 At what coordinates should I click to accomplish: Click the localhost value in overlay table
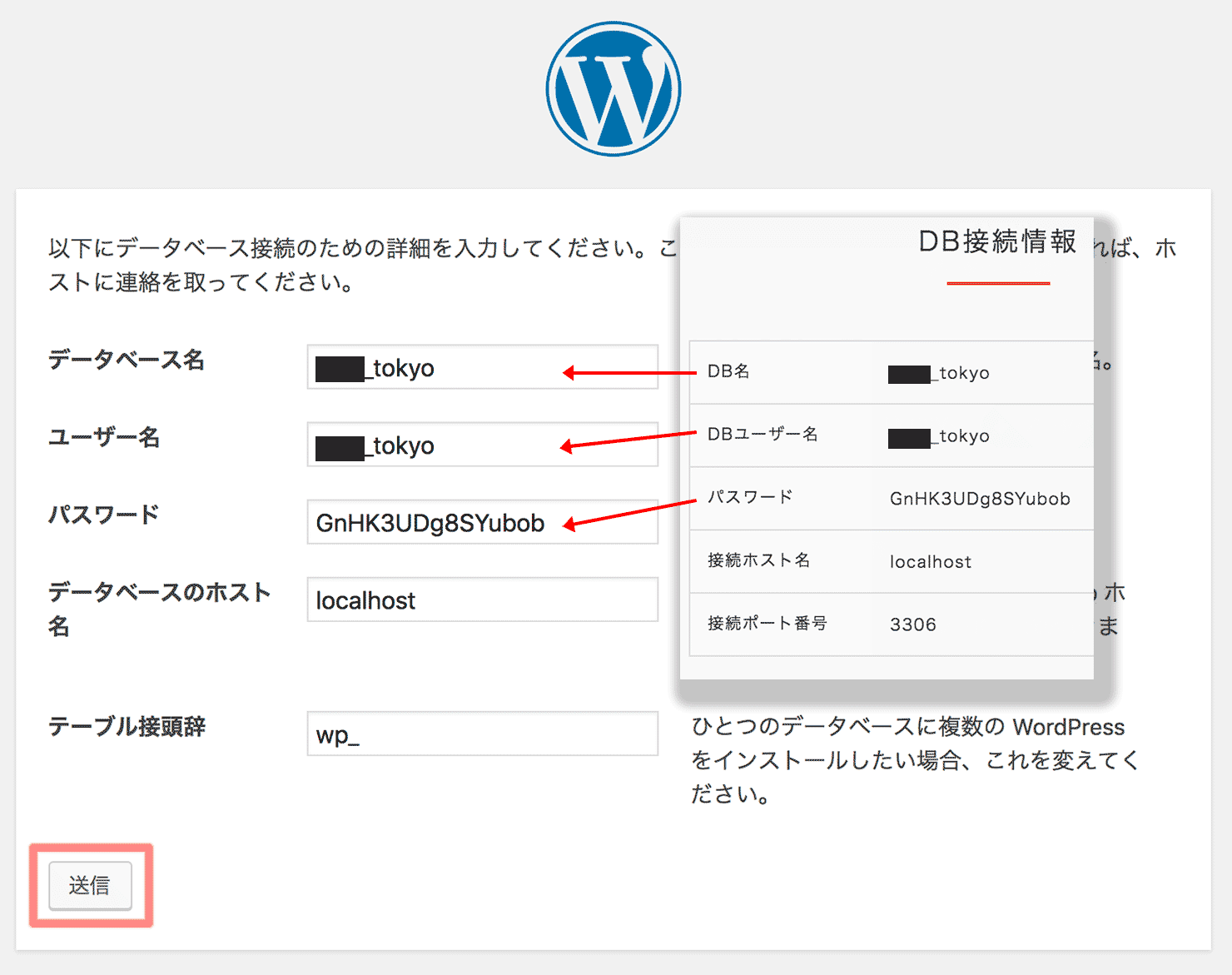coord(930,562)
